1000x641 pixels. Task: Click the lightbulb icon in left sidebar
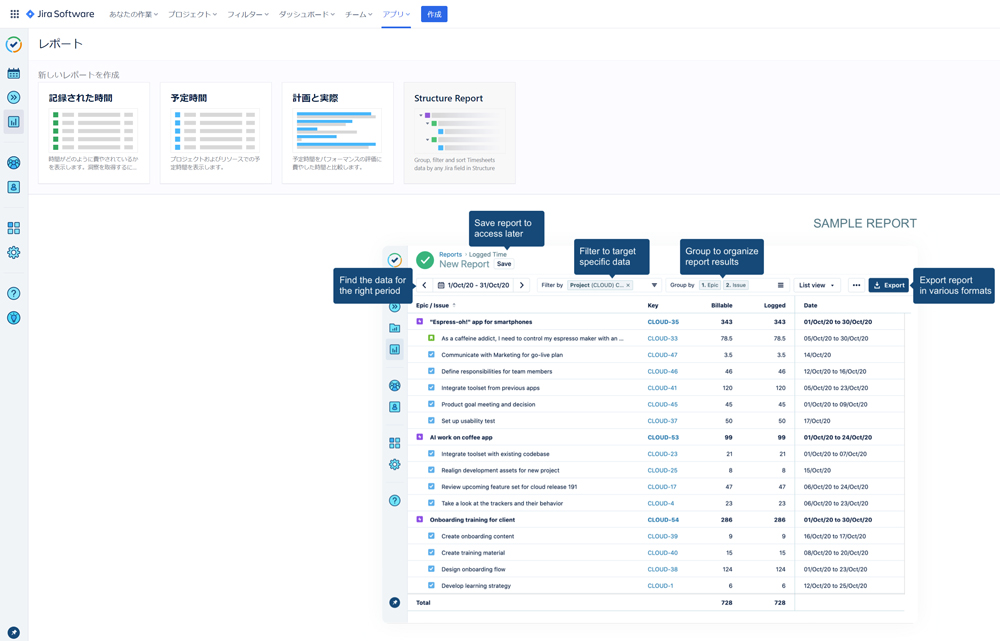[13, 318]
